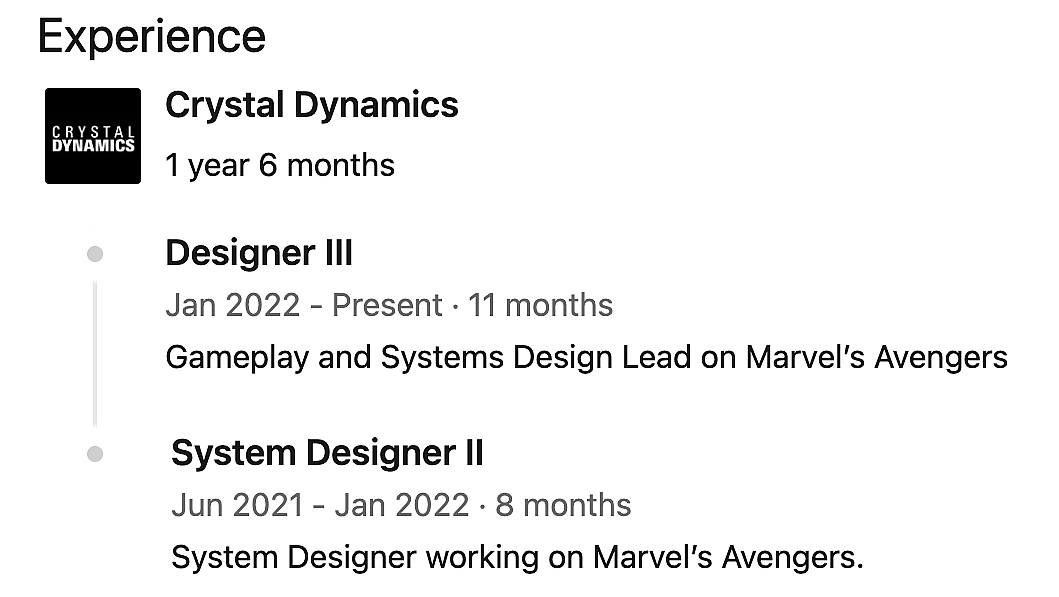Click the "Jun 2021" start date
1059x597 pixels.
pos(236,505)
